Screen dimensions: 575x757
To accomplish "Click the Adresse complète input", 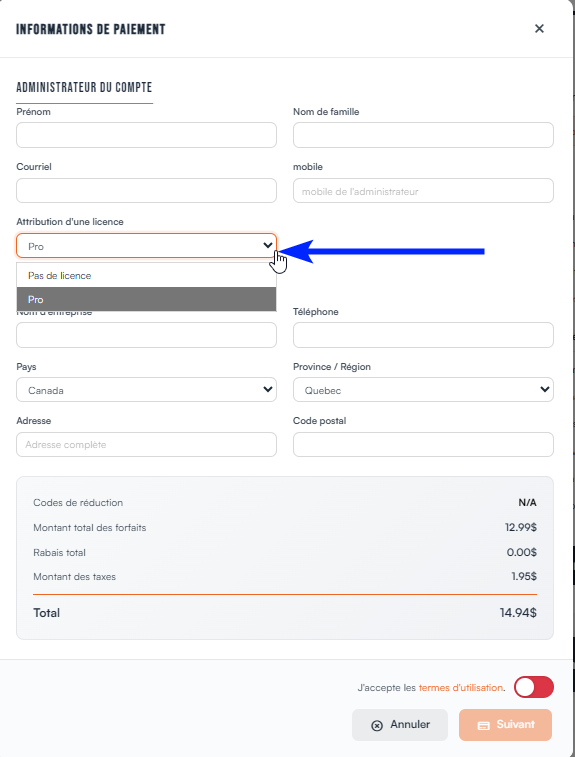I will pos(146,444).
